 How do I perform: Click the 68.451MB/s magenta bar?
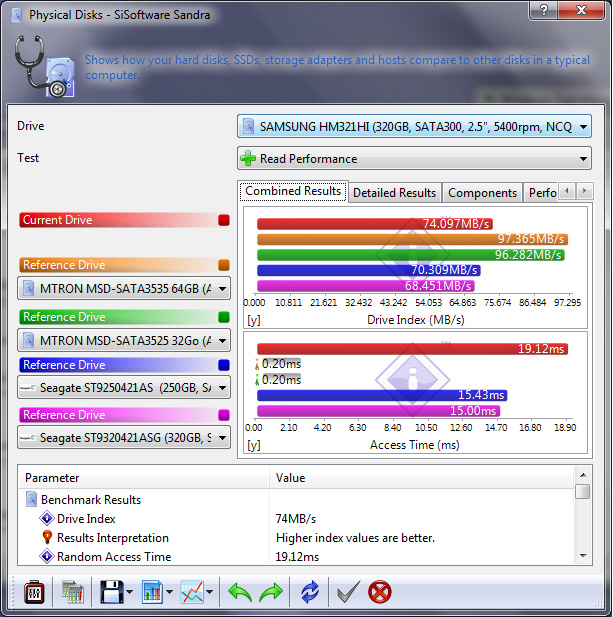click(x=366, y=286)
